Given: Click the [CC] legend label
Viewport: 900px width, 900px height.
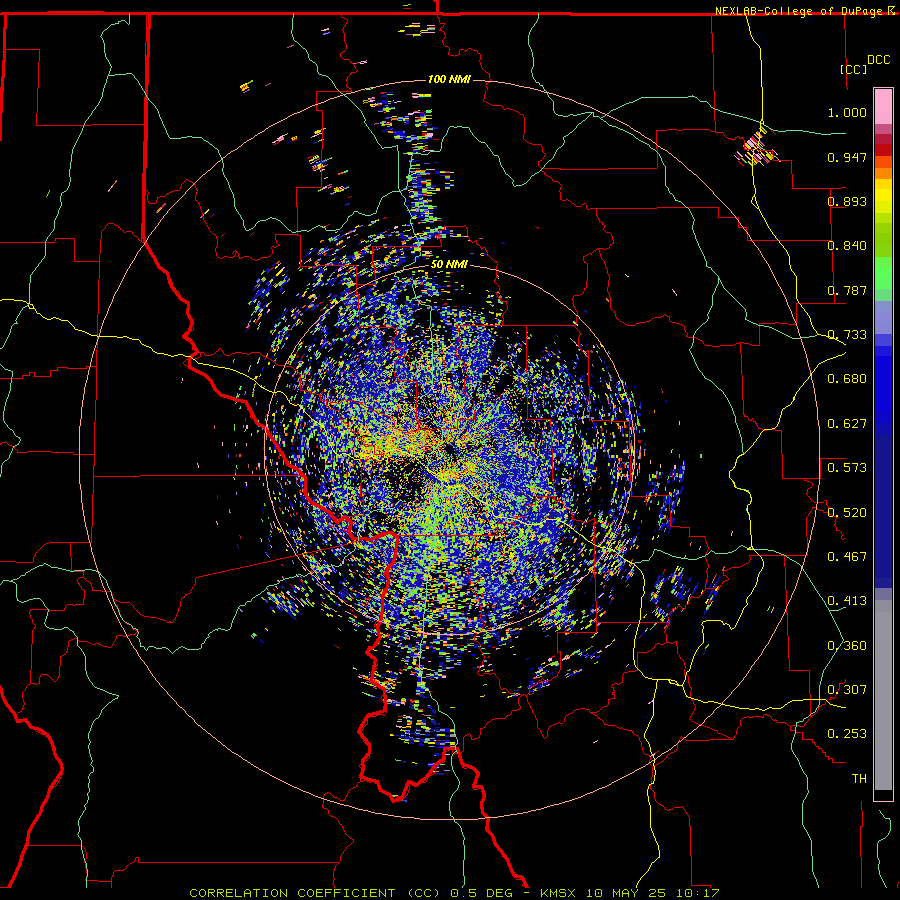Looking at the screenshot, I should click(x=853, y=69).
